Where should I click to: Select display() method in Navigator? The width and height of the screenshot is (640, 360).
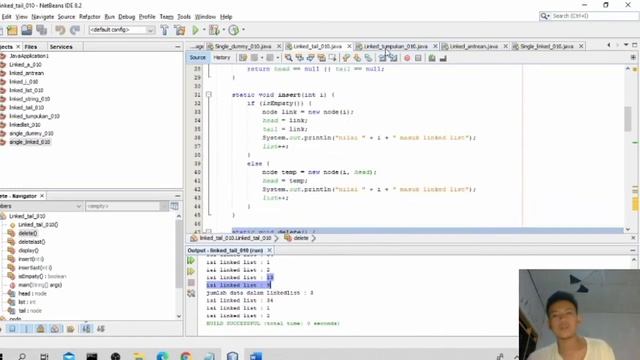[x=28, y=250]
